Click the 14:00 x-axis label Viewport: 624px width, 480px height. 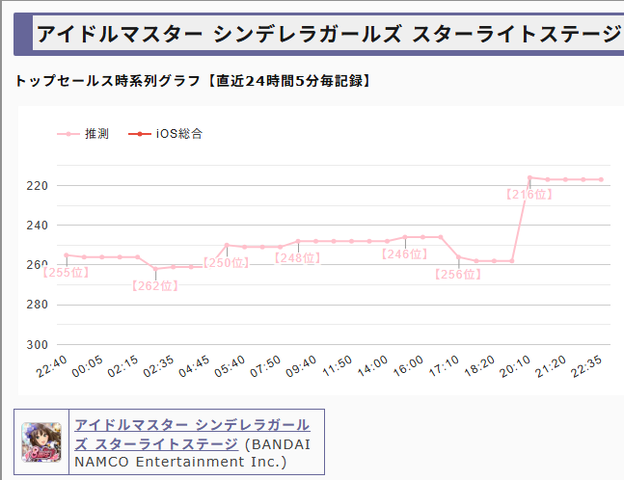372,366
